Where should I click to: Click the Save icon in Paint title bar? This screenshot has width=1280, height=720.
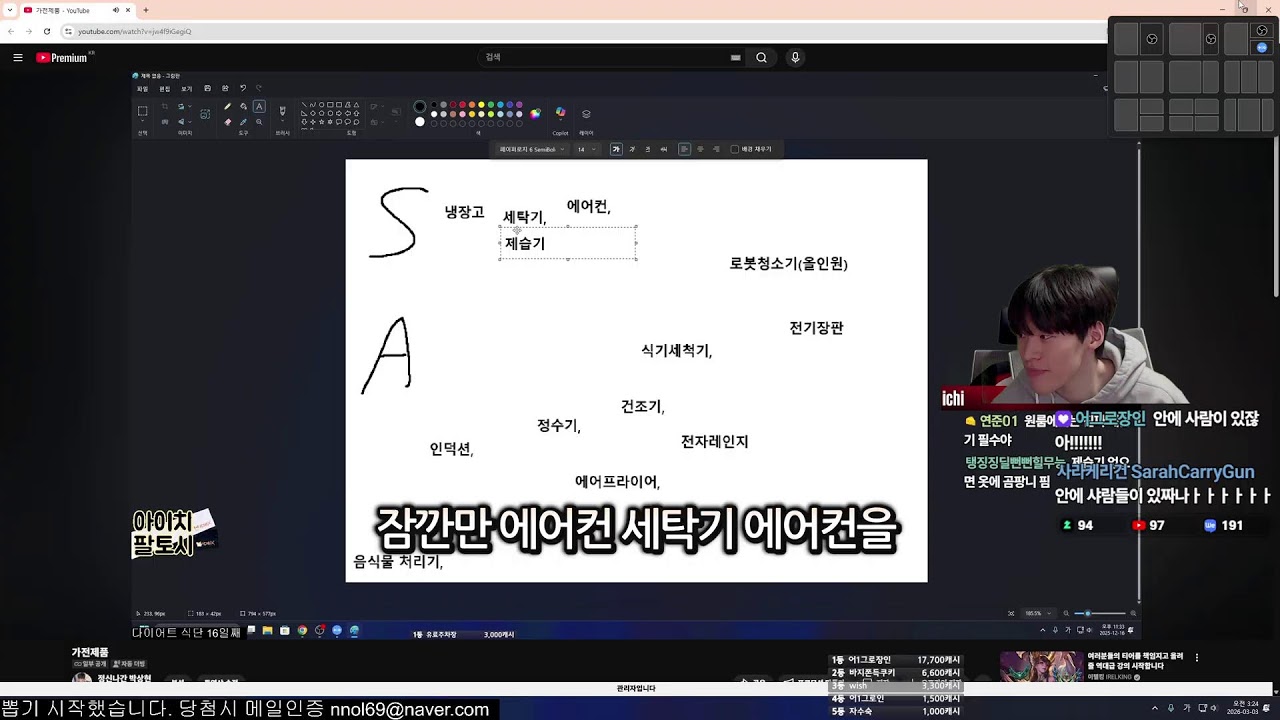(x=207, y=88)
